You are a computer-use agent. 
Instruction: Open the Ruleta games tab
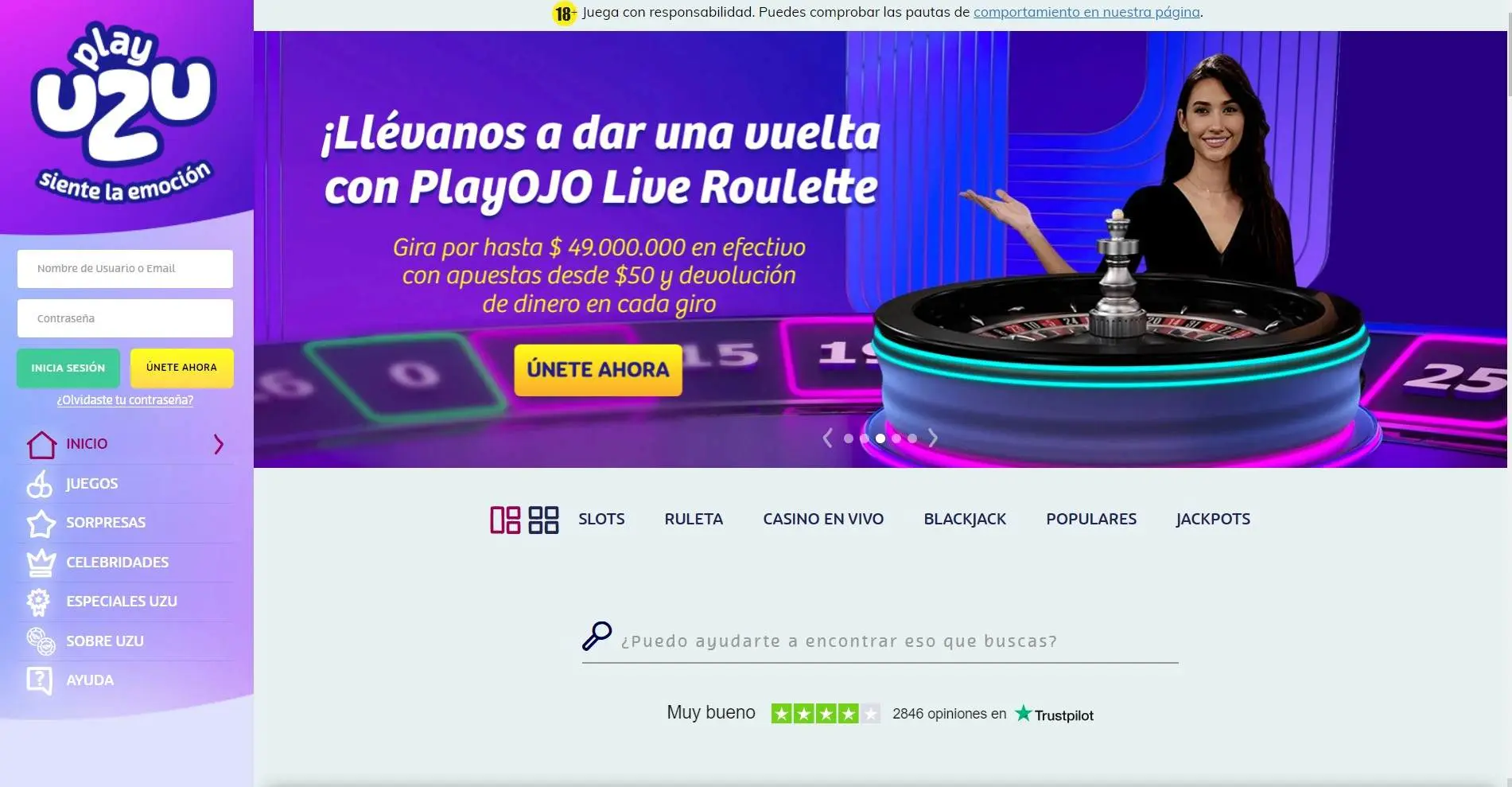[x=694, y=519]
